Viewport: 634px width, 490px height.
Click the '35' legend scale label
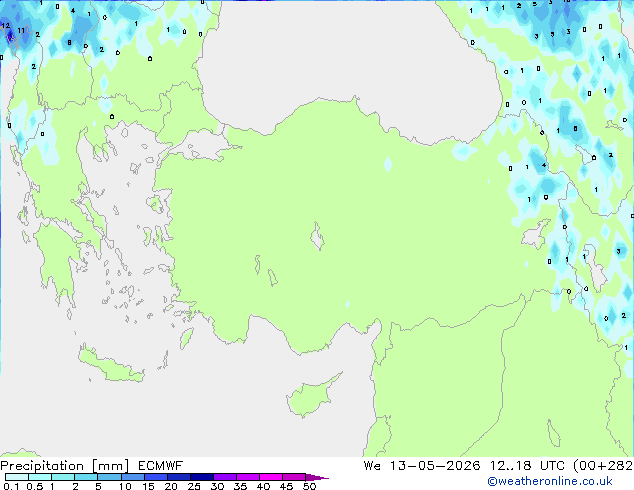click(240, 486)
